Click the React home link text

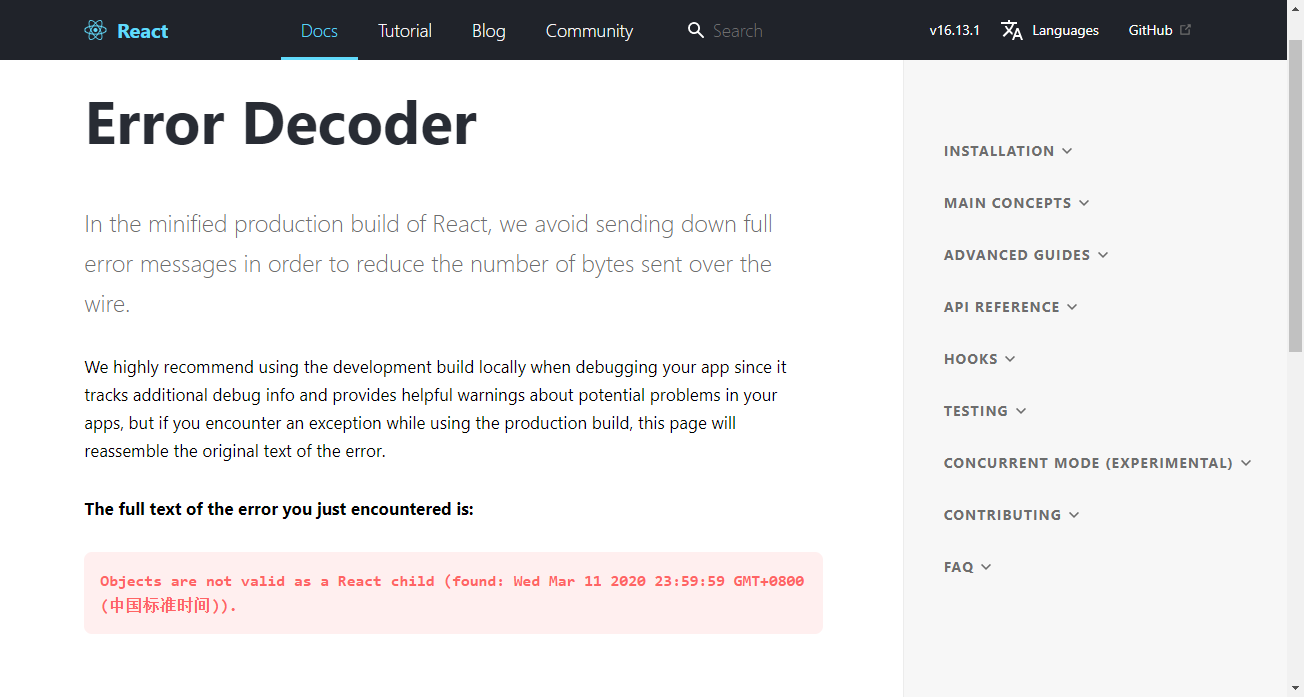(142, 31)
